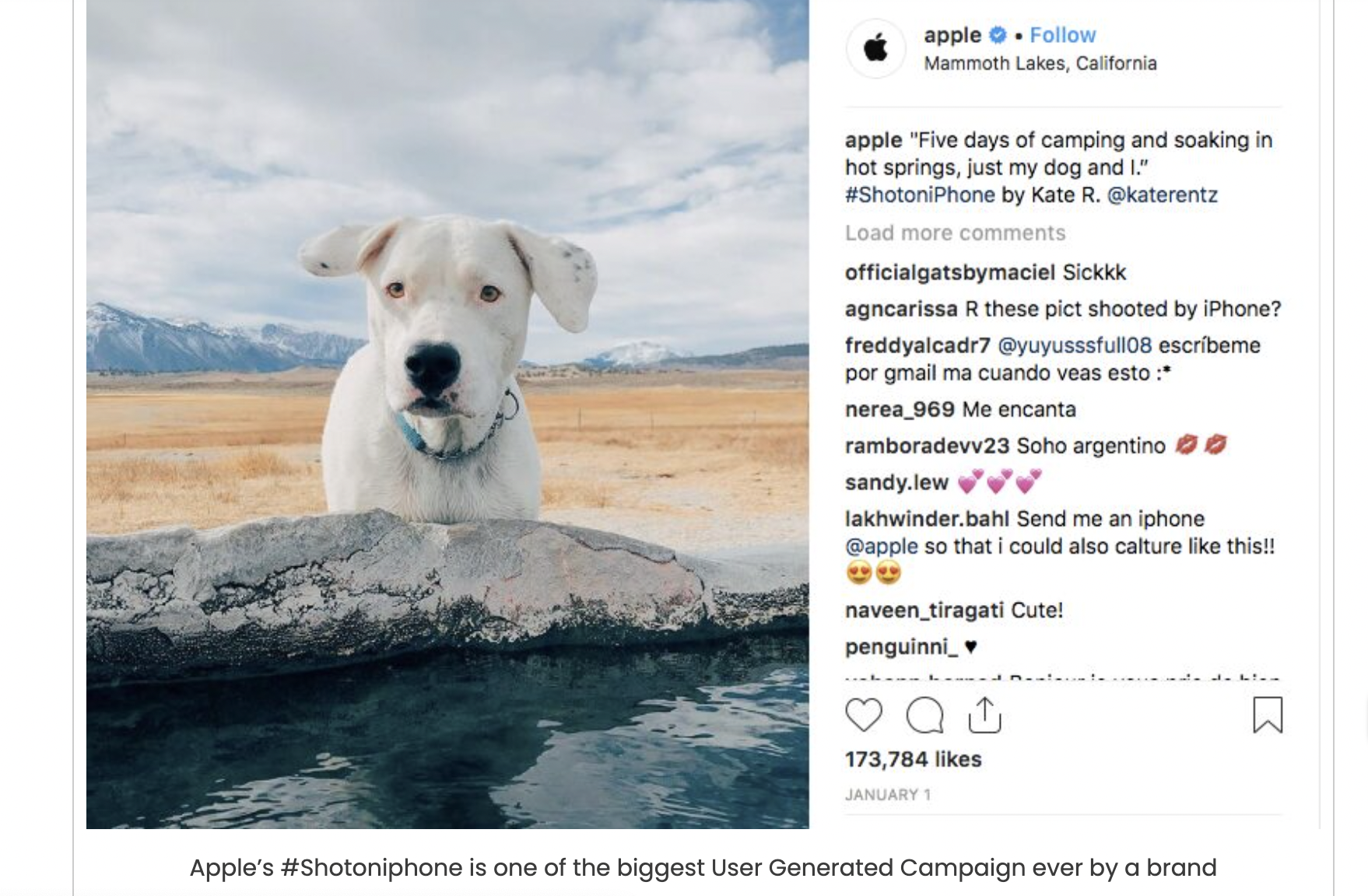Open penguinni_ user profile
The height and width of the screenshot is (896, 1368).
pyautogui.click(x=901, y=646)
